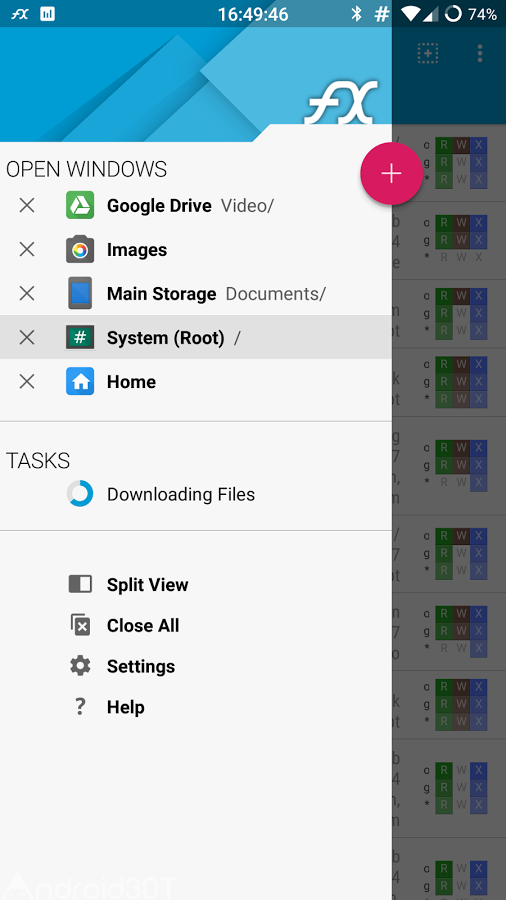Open the three-dot overflow menu
Viewport: 506px width, 900px height.
coord(480,53)
